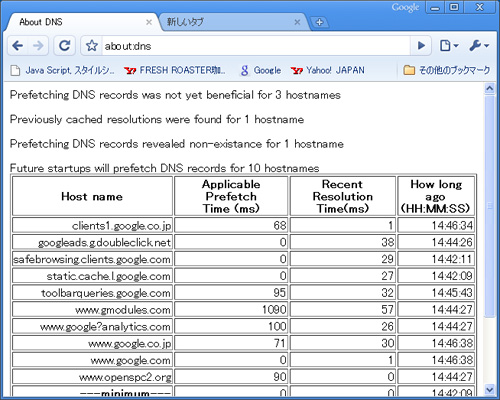
Task: Click the Applicable Prefetch Time header
Action: [231, 196]
